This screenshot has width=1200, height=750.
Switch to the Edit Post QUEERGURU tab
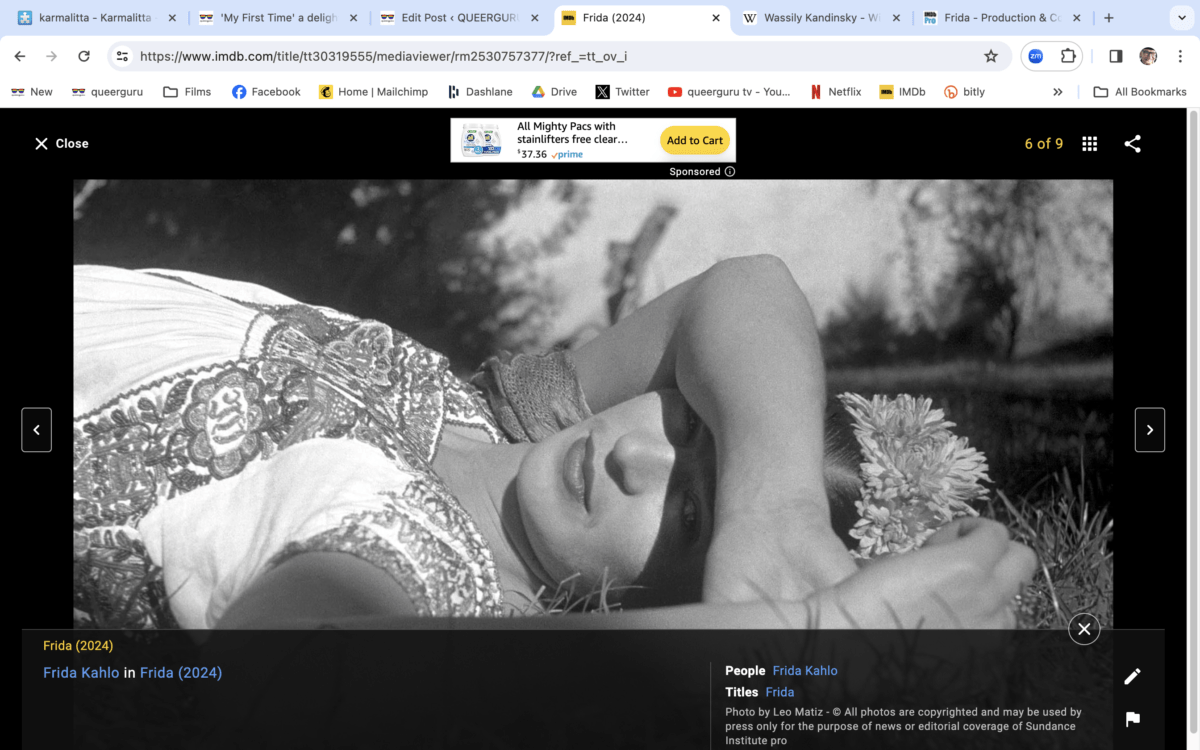(x=457, y=18)
